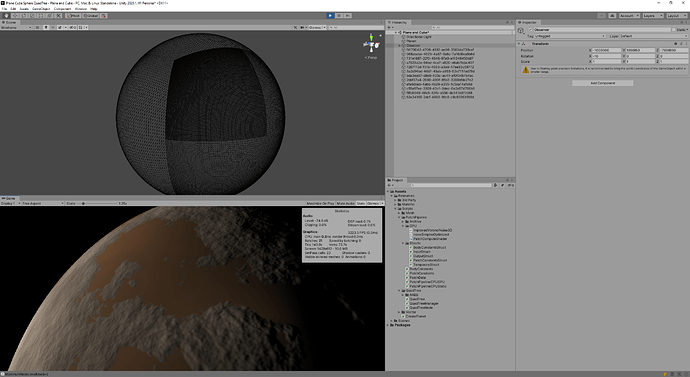Screen dimensions: 690x377
Task: Open the Layer dropdown in Inspector
Action: tap(653, 36)
